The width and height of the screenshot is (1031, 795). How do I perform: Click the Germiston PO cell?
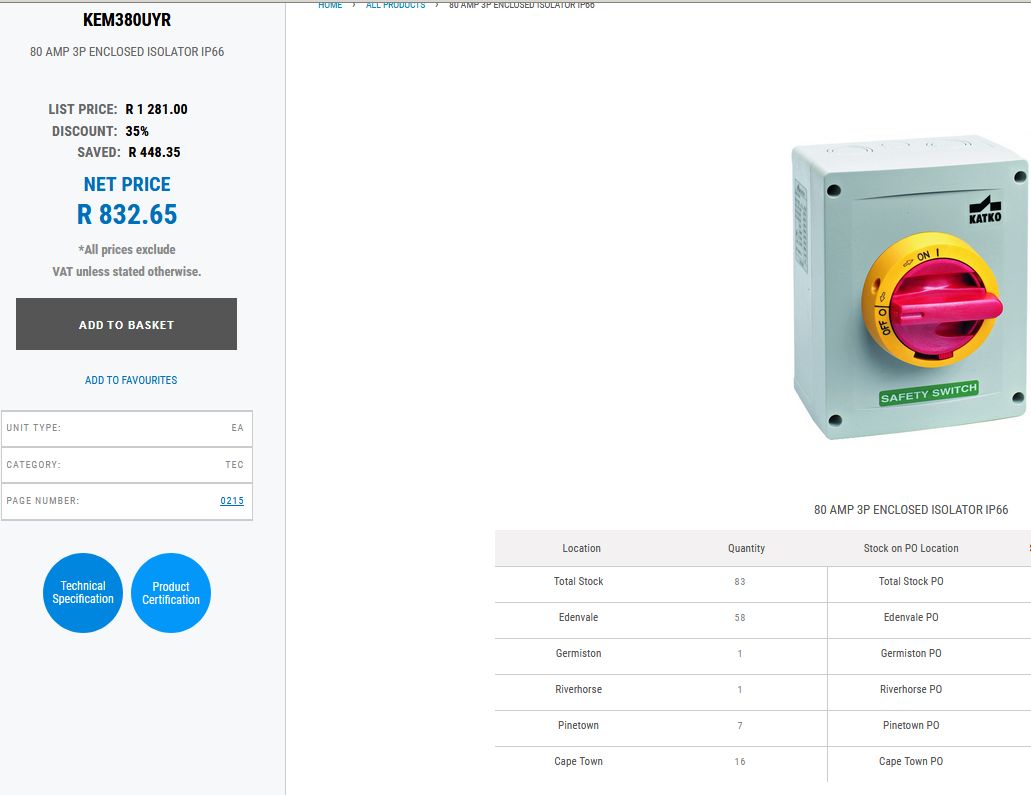(911, 653)
